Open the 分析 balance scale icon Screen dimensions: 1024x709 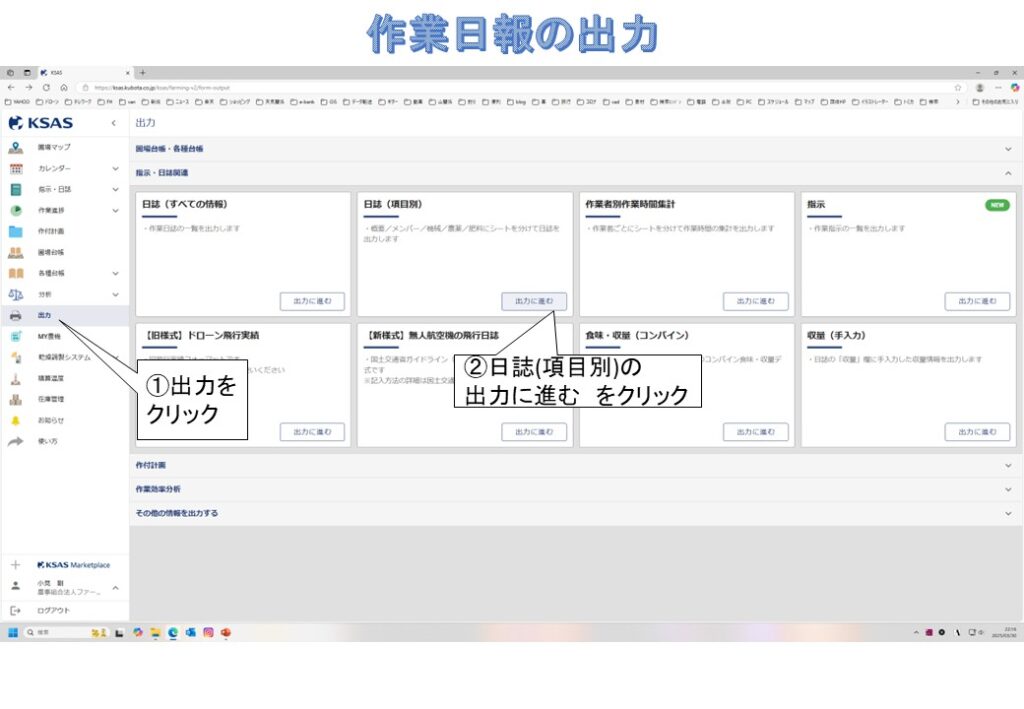click(15, 294)
